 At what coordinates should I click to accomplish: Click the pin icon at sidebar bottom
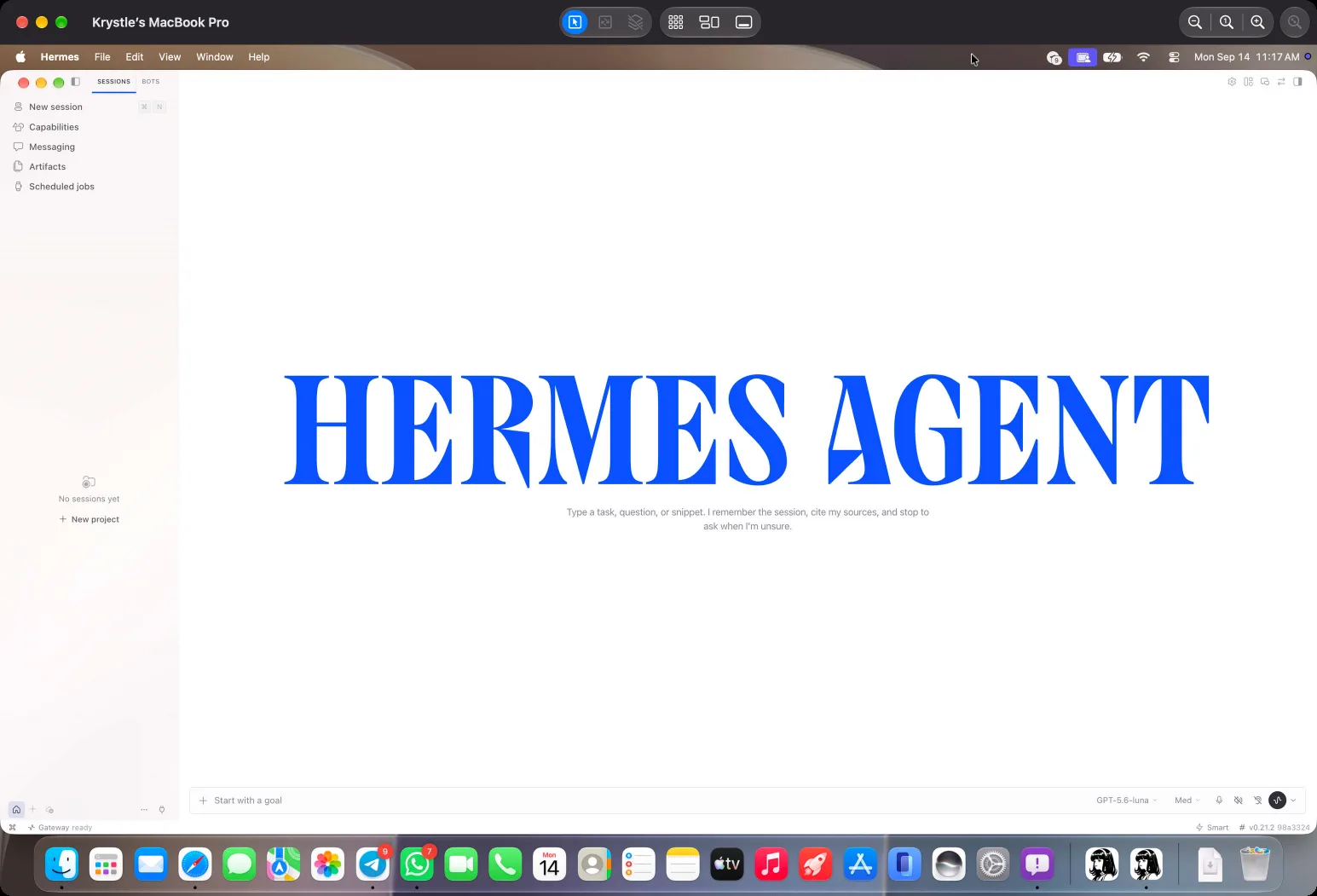[162, 809]
